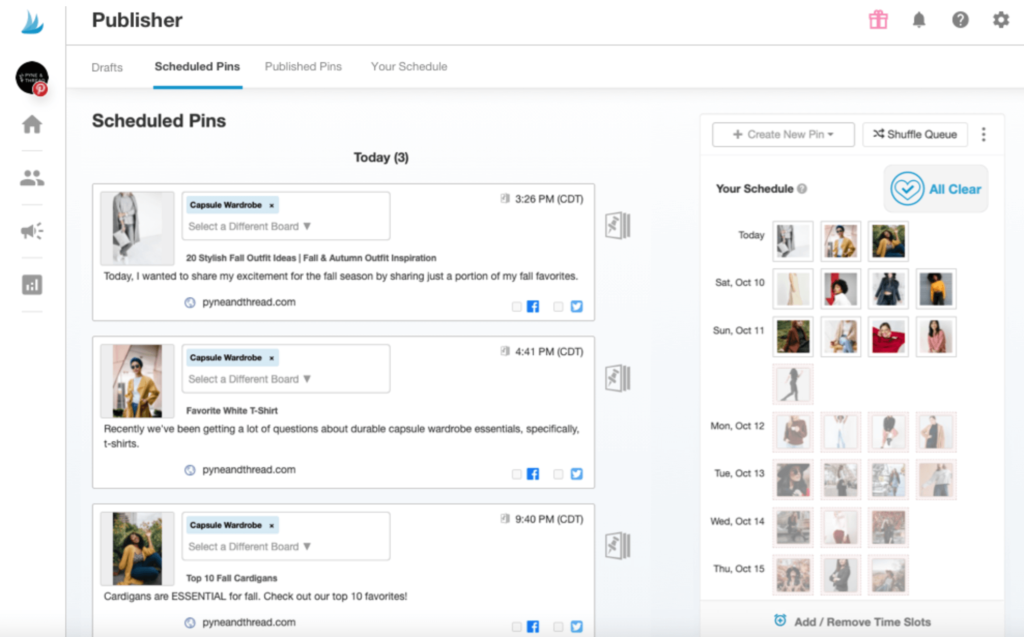Click Add / Remove Time Slots
The image size is (1024, 637).
click(x=862, y=622)
